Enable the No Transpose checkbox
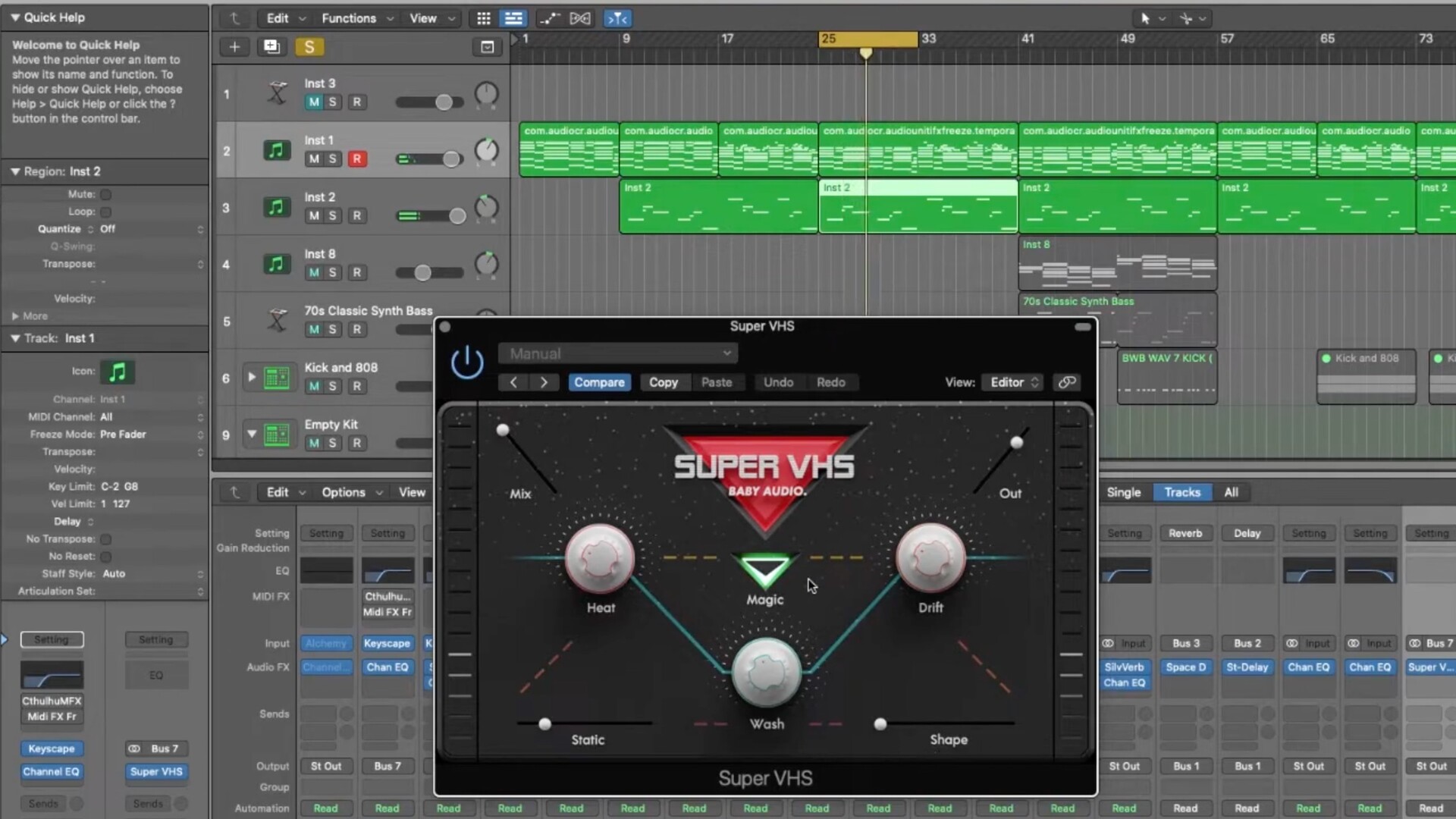 point(106,539)
